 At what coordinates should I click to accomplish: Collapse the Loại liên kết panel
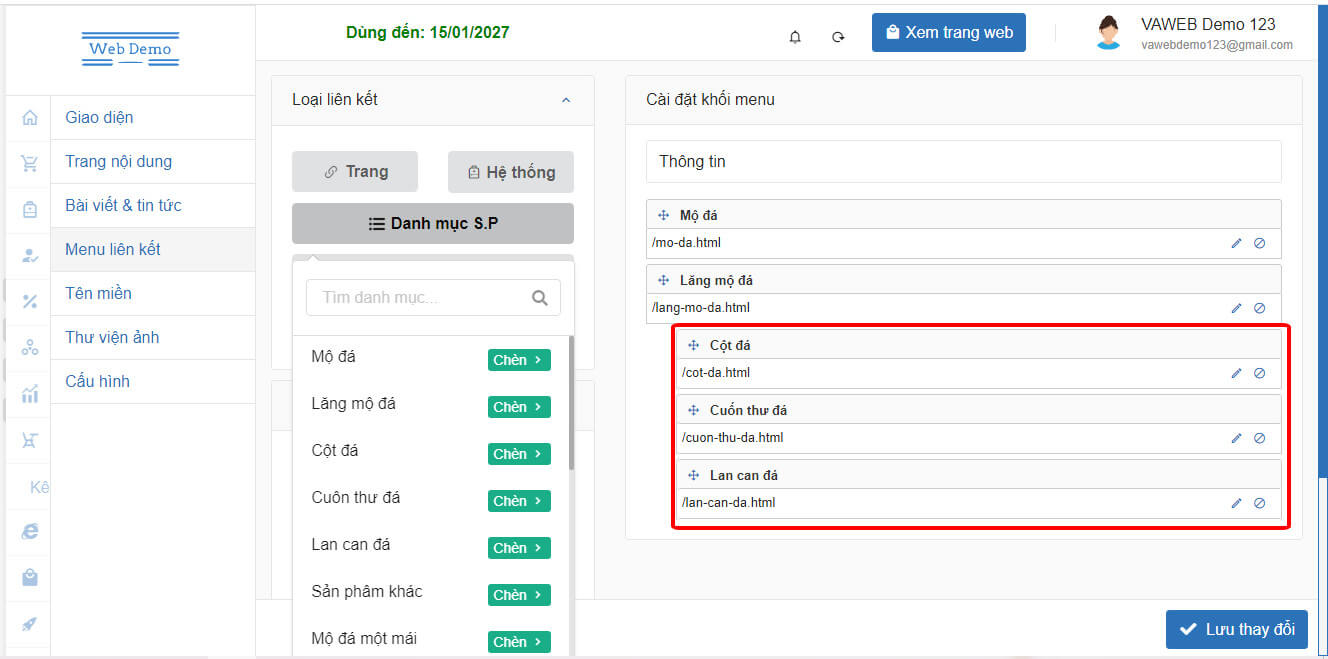click(x=566, y=100)
